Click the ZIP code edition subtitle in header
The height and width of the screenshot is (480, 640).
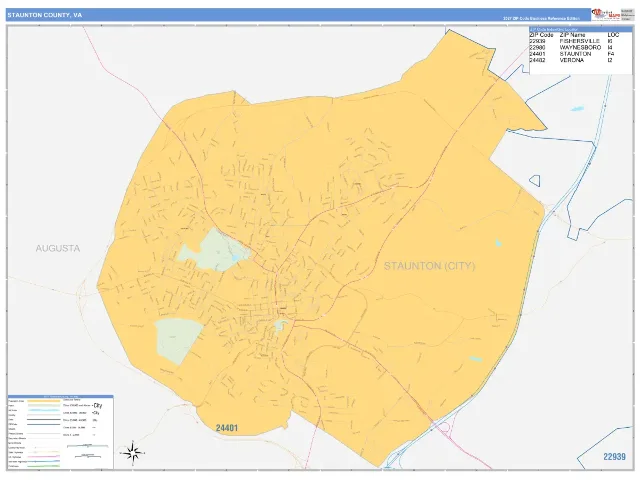(x=540, y=18)
